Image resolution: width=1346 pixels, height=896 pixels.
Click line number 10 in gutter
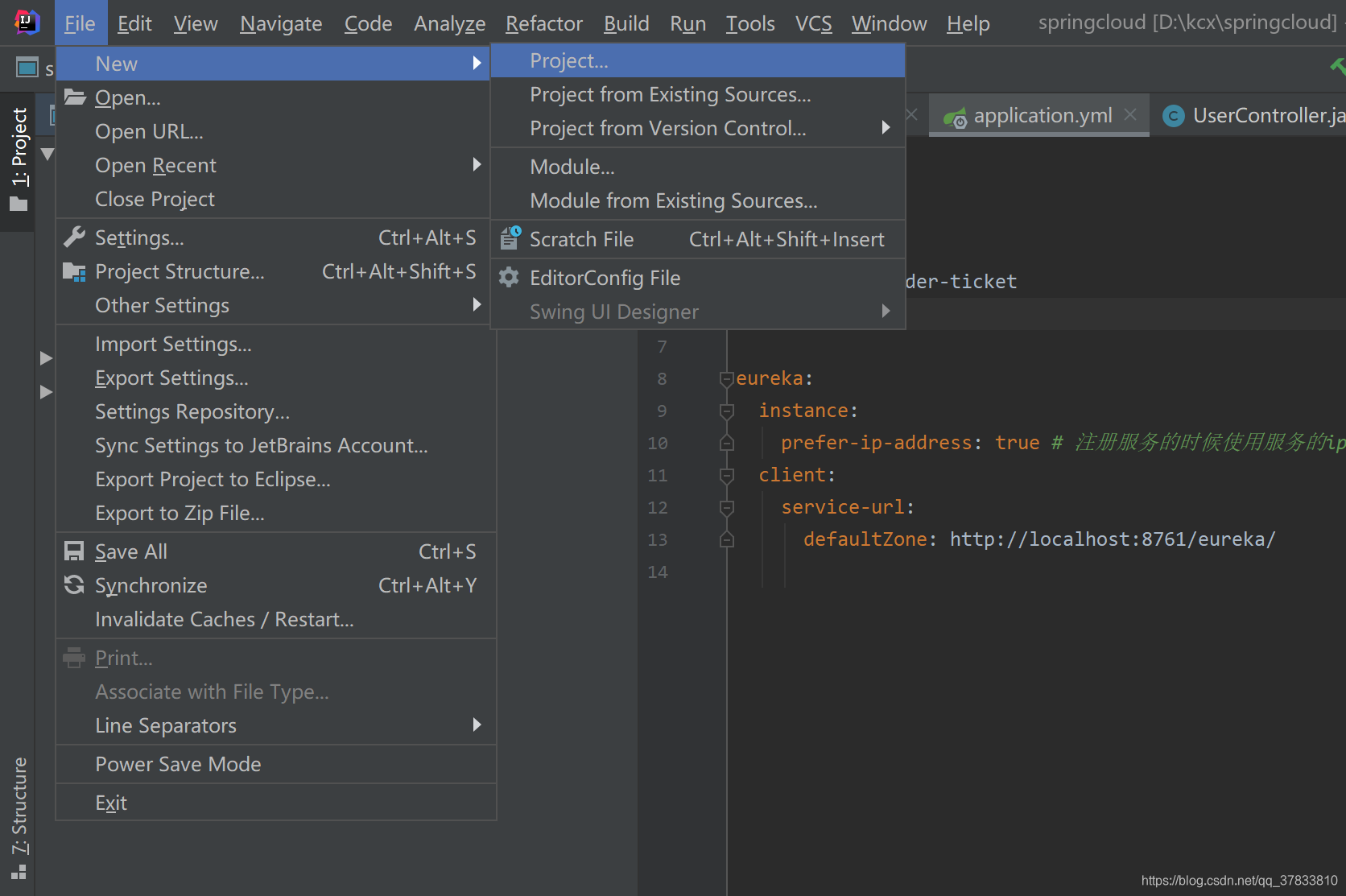658,443
